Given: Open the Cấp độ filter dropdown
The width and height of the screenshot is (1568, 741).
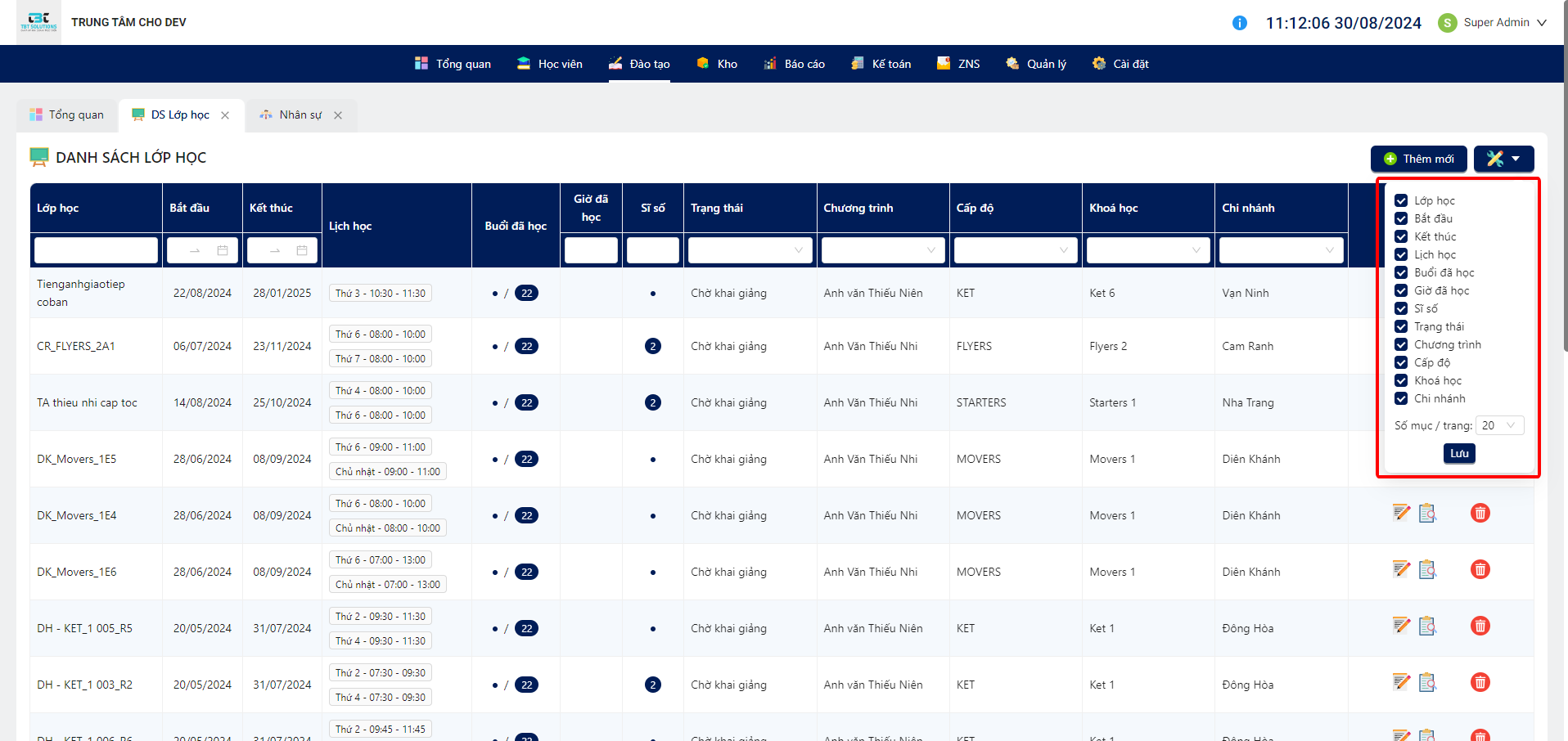Looking at the screenshot, I should [1016, 250].
